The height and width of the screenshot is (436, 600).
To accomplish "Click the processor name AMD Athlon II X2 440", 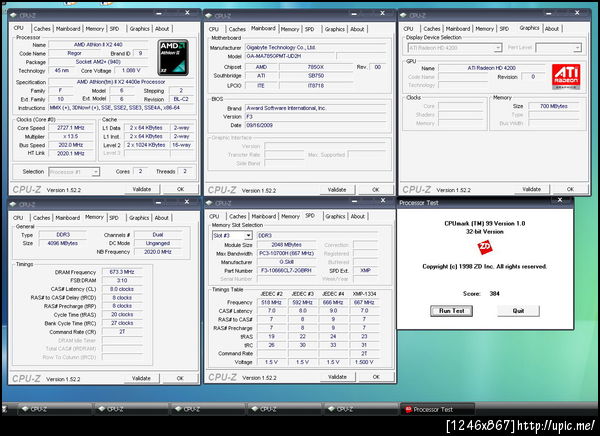I will coord(98,45).
